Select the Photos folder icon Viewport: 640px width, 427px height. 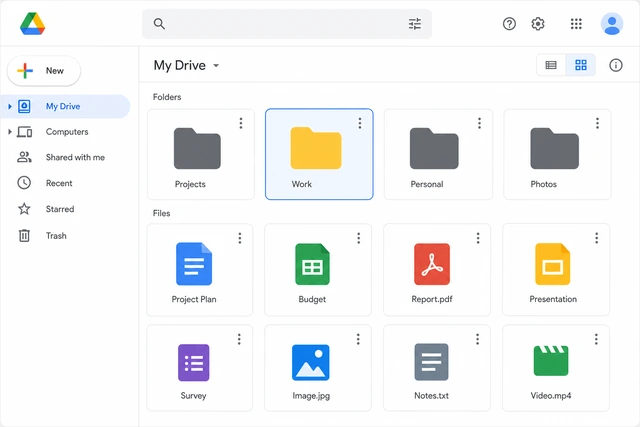(554, 148)
